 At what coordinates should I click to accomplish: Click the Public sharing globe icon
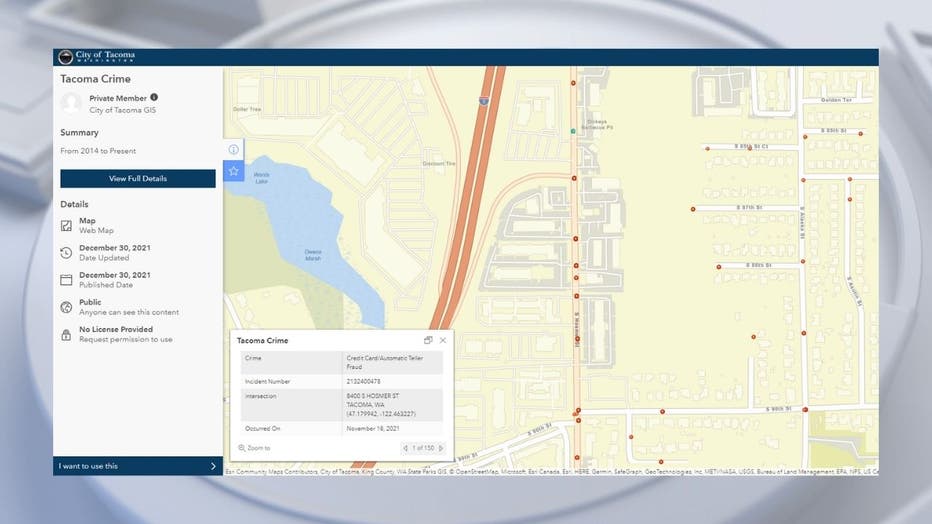pyautogui.click(x=66, y=307)
